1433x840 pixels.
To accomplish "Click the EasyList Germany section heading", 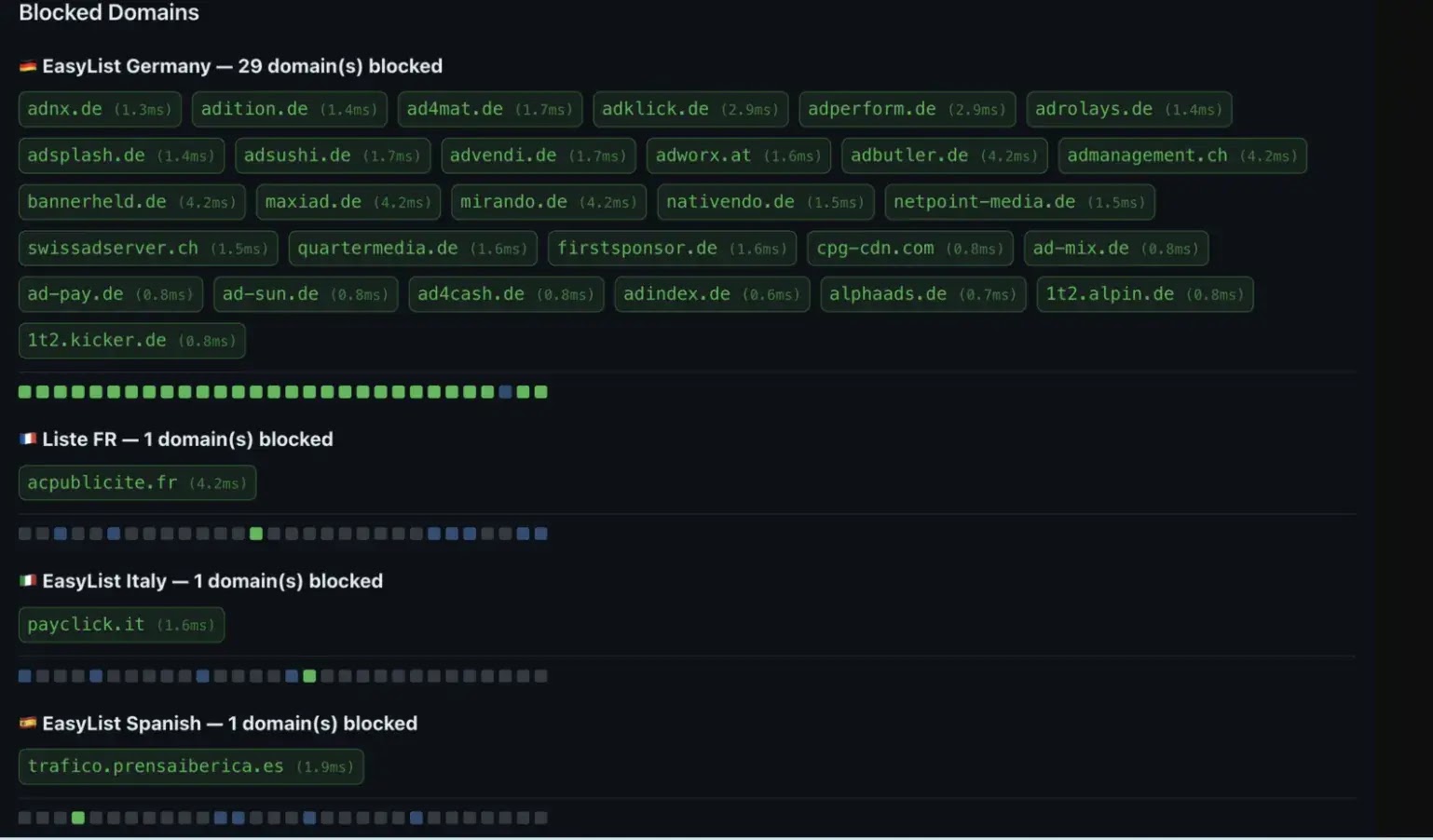I will (231, 66).
